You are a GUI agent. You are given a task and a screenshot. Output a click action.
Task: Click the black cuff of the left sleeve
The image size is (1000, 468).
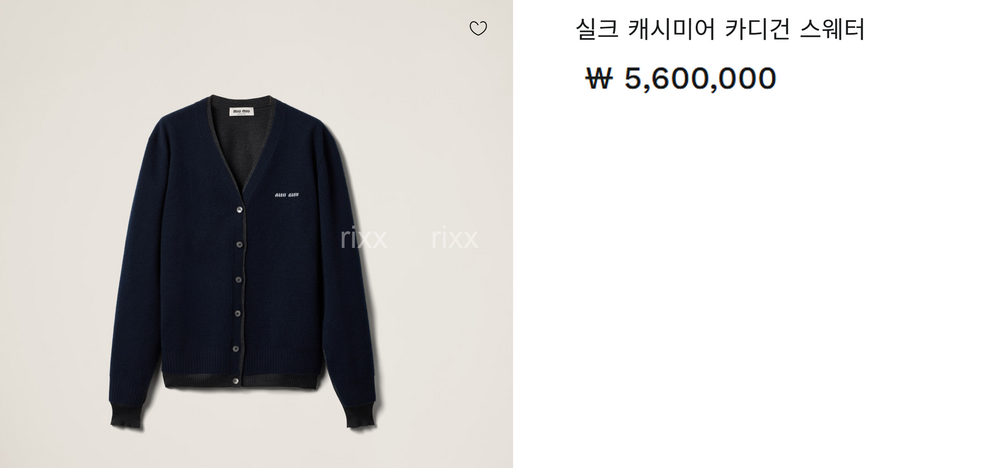(x=126, y=415)
